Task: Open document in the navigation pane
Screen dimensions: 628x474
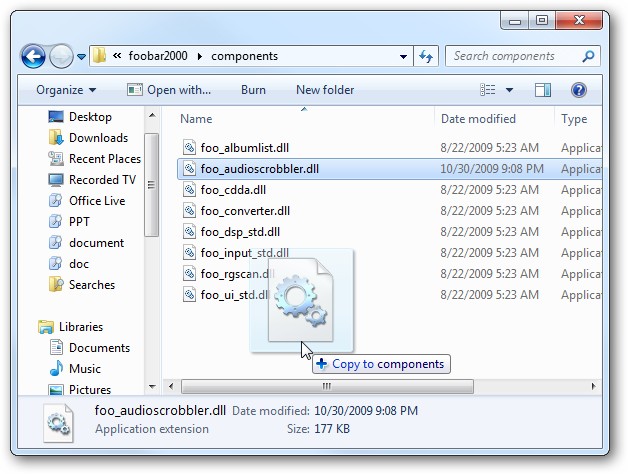Action: click(97, 243)
